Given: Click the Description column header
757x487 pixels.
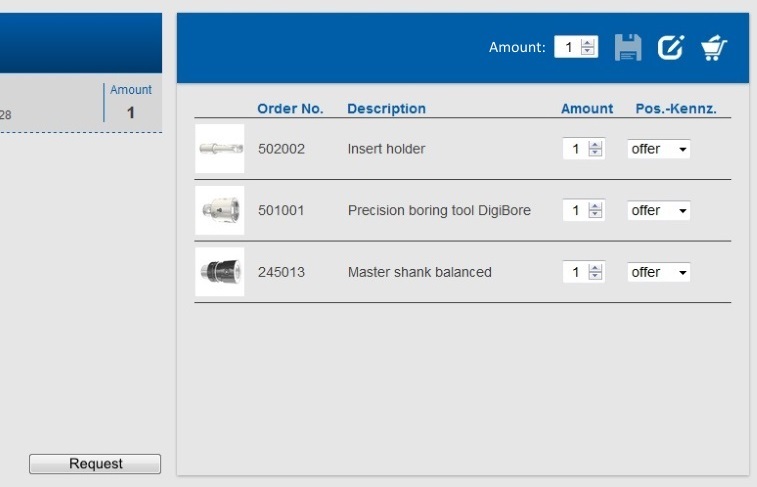Looking at the screenshot, I should click(386, 109).
